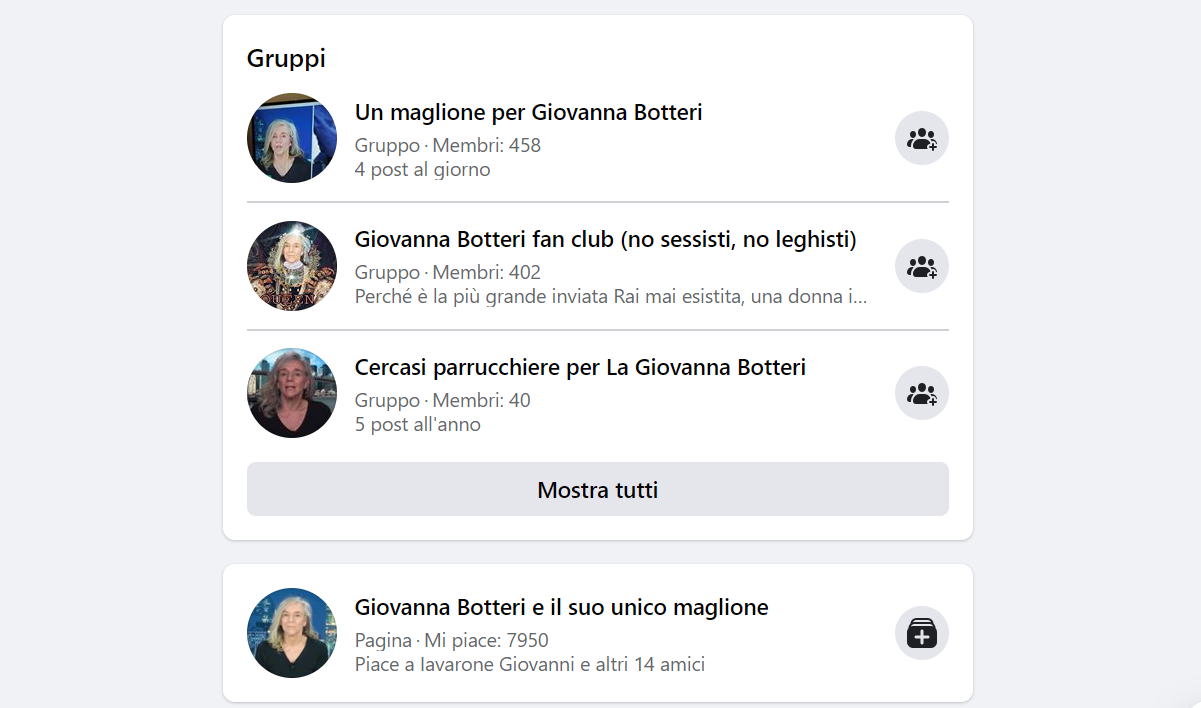Click the 4 post al giorno text
Screen dimensions: 1201x708
(422, 169)
